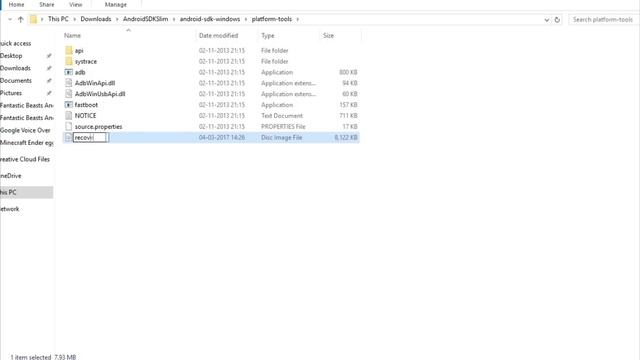Open the Manage ribbon tab
640x360 pixels.
pos(116,4)
